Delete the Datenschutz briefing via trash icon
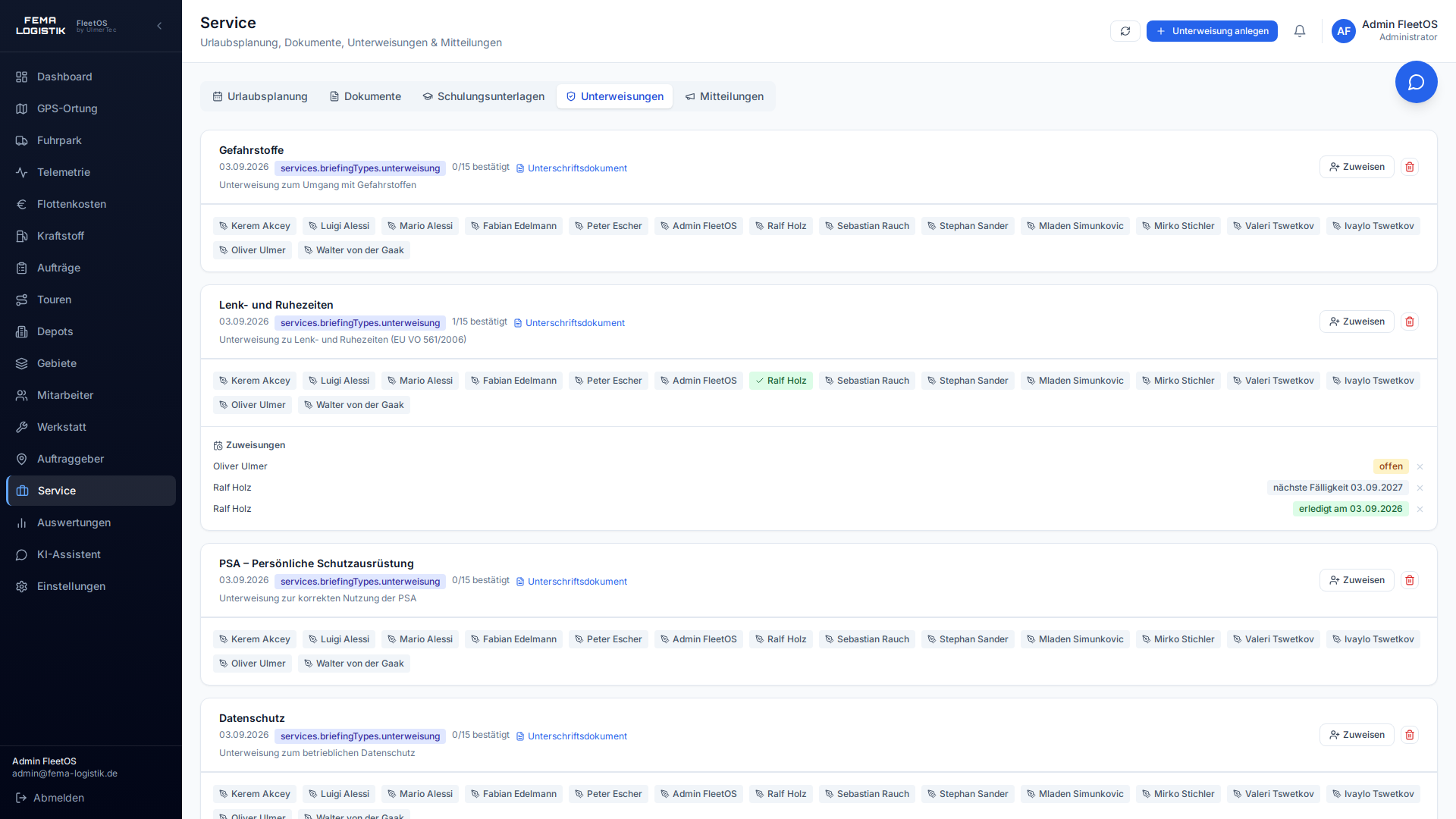The height and width of the screenshot is (819, 1456). [1410, 735]
